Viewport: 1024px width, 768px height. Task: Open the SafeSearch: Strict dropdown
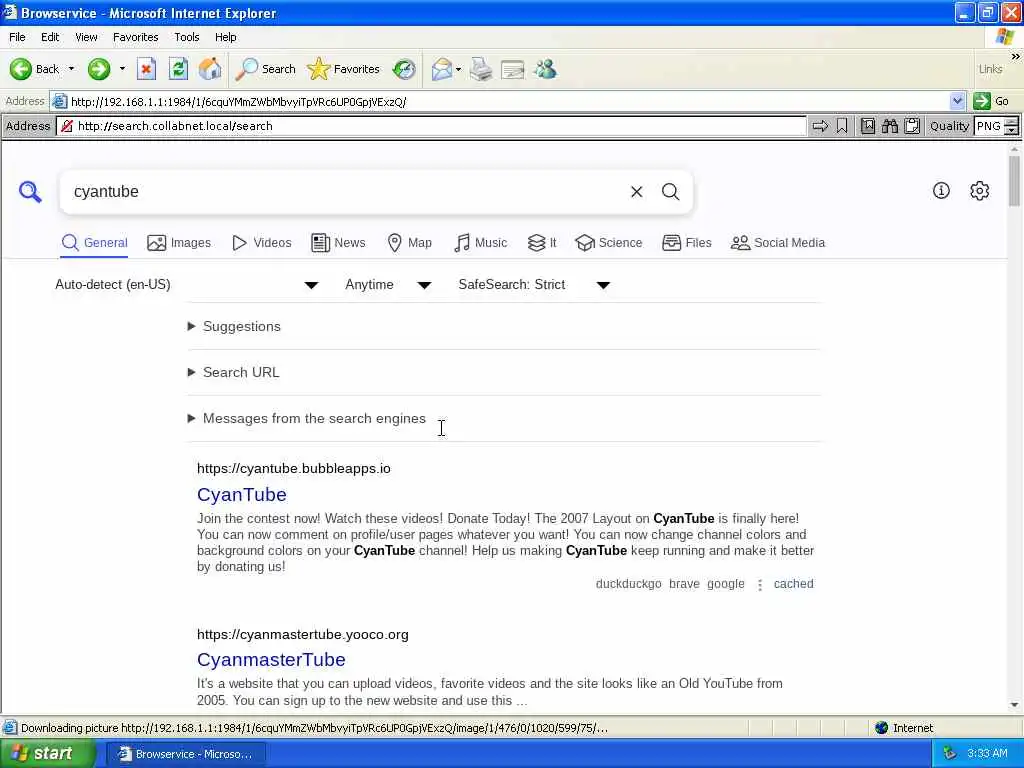534,285
